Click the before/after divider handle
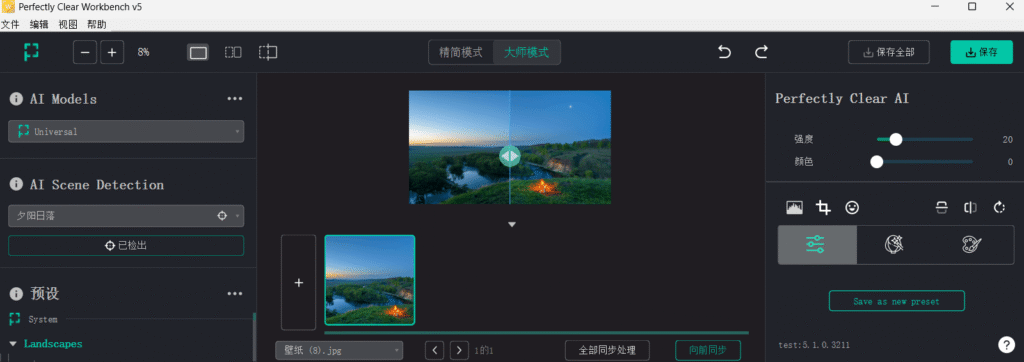Viewport: 1024px width, 362px height. pyautogui.click(x=509, y=156)
